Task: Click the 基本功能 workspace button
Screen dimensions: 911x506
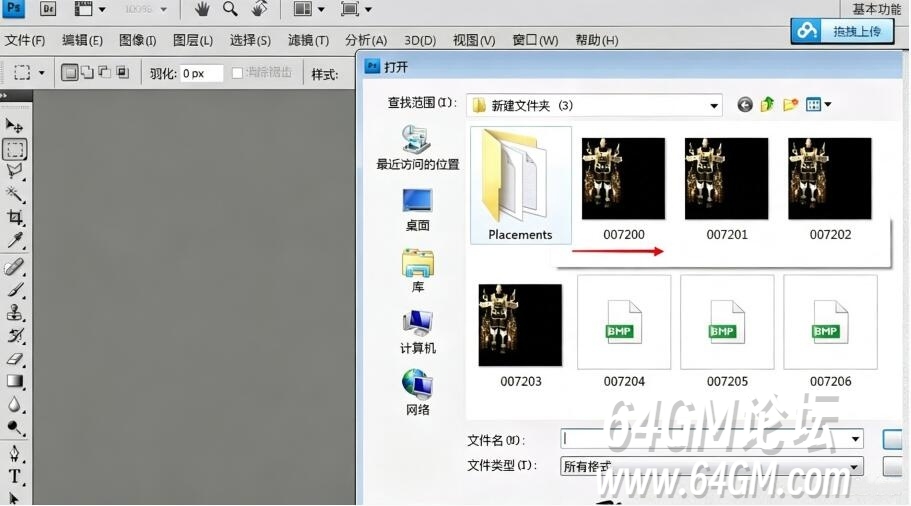Action: (x=876, y=9)
